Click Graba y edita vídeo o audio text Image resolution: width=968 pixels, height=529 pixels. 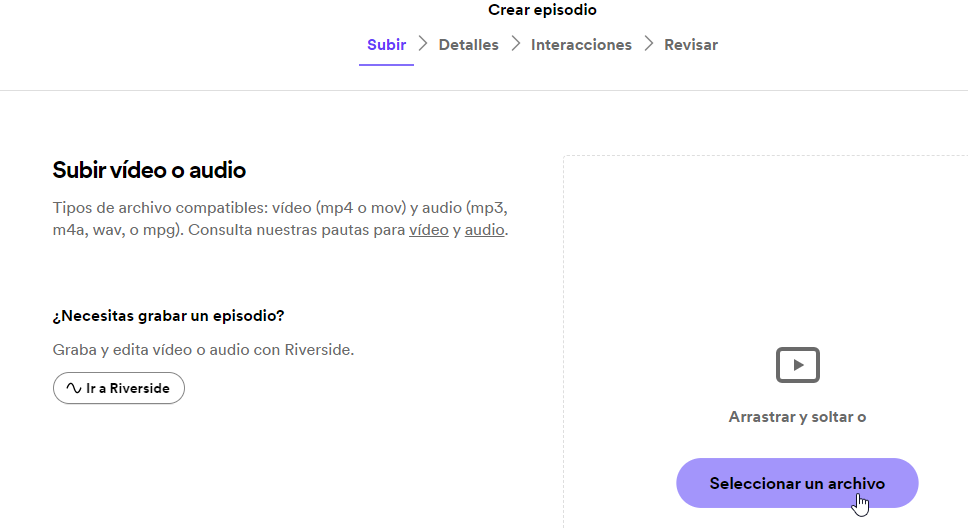(x=203, y=350)
